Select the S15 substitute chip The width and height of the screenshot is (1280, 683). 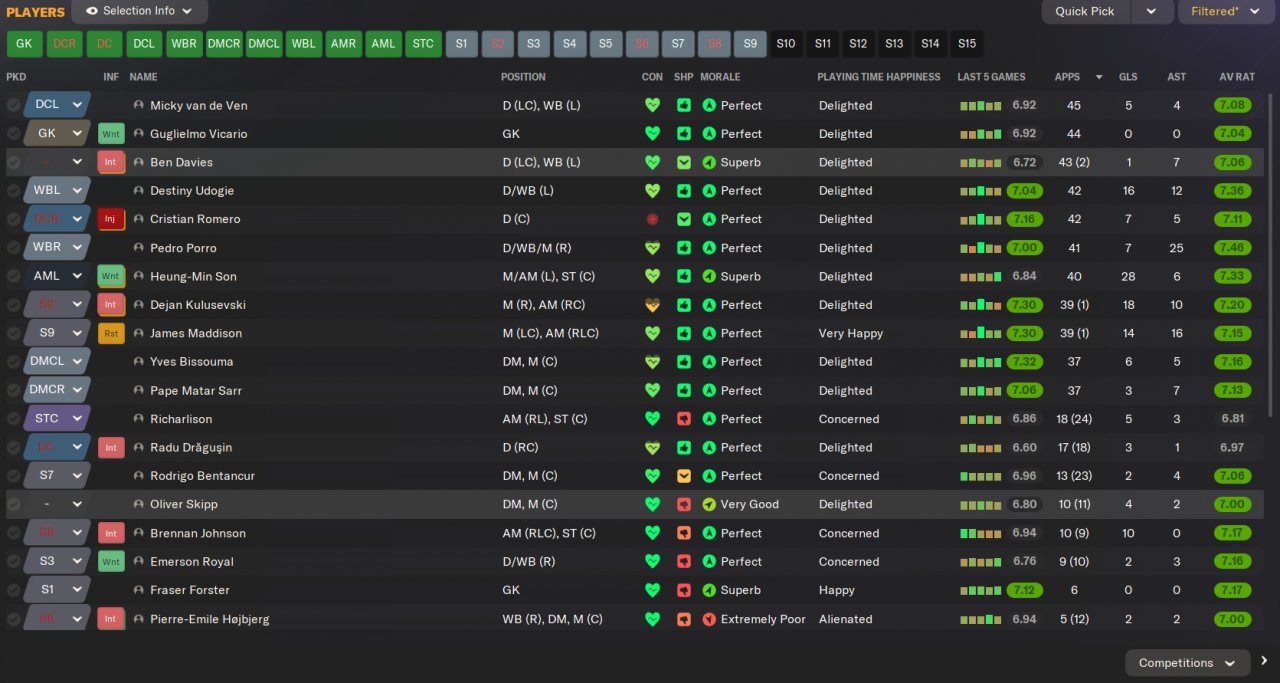click(x=967, y=44)
